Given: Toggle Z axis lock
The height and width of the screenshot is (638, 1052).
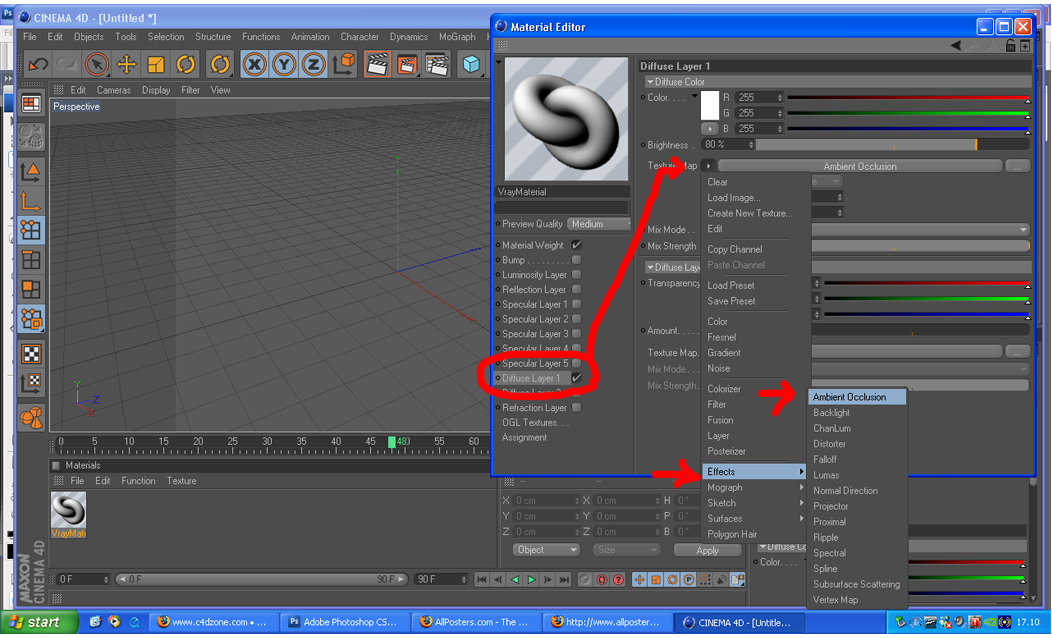Looking at the screenshot, I should click(x=313, y=64).
